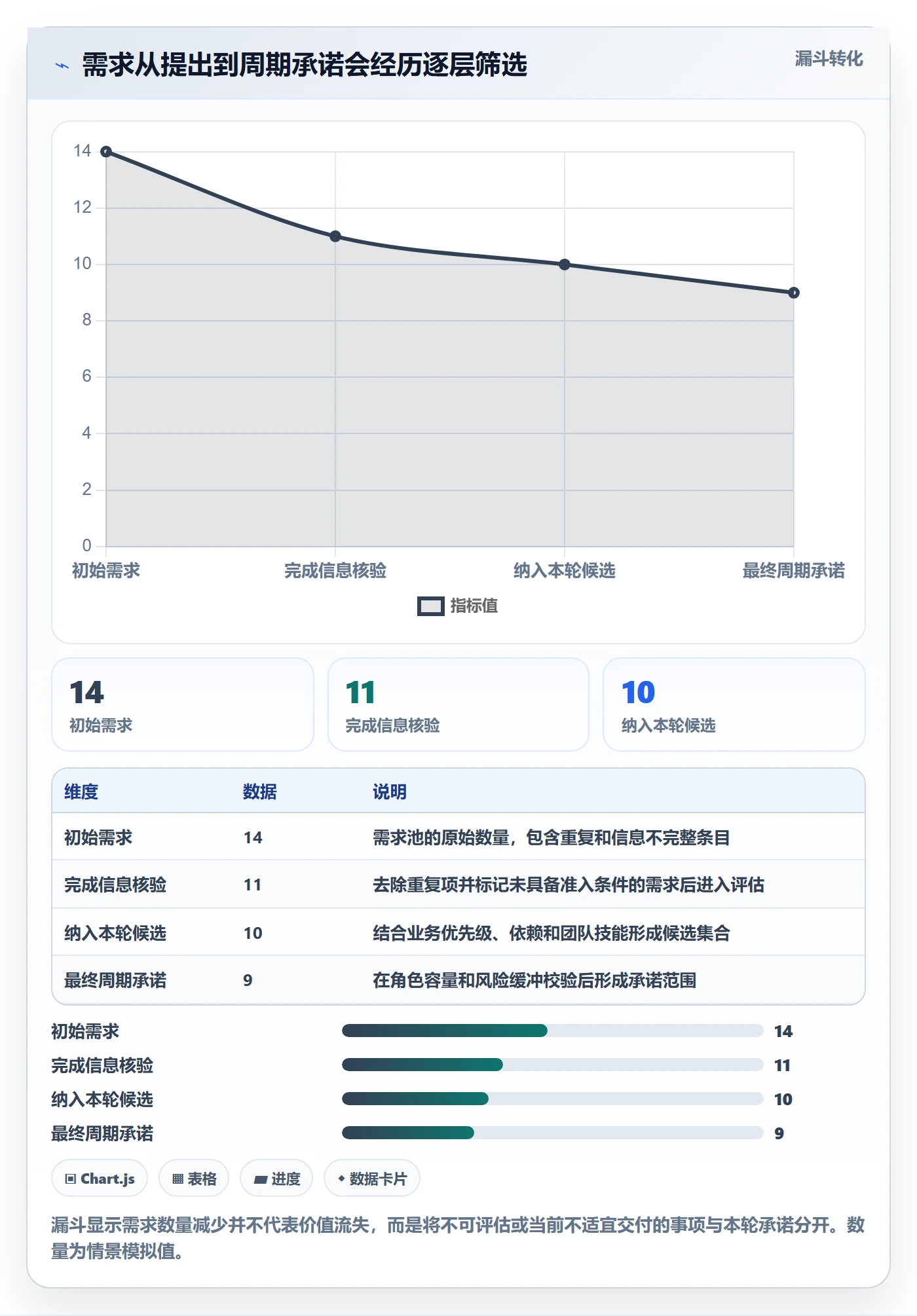Viewport: 917px width, 1316px height.
Task: Select the 进度 chip
Action: tap(276, 1179)
